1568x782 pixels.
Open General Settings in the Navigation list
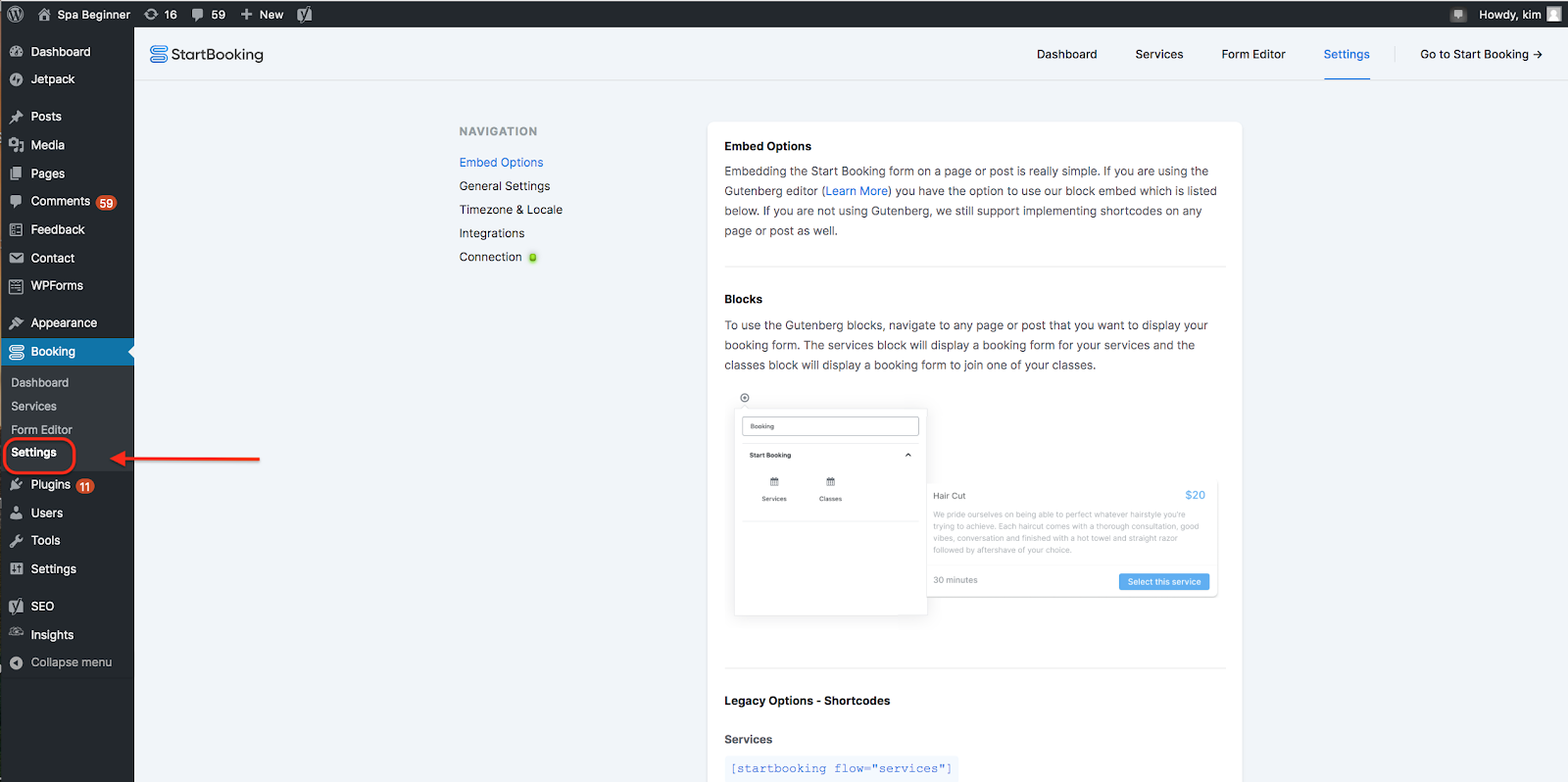coord(505,186)
